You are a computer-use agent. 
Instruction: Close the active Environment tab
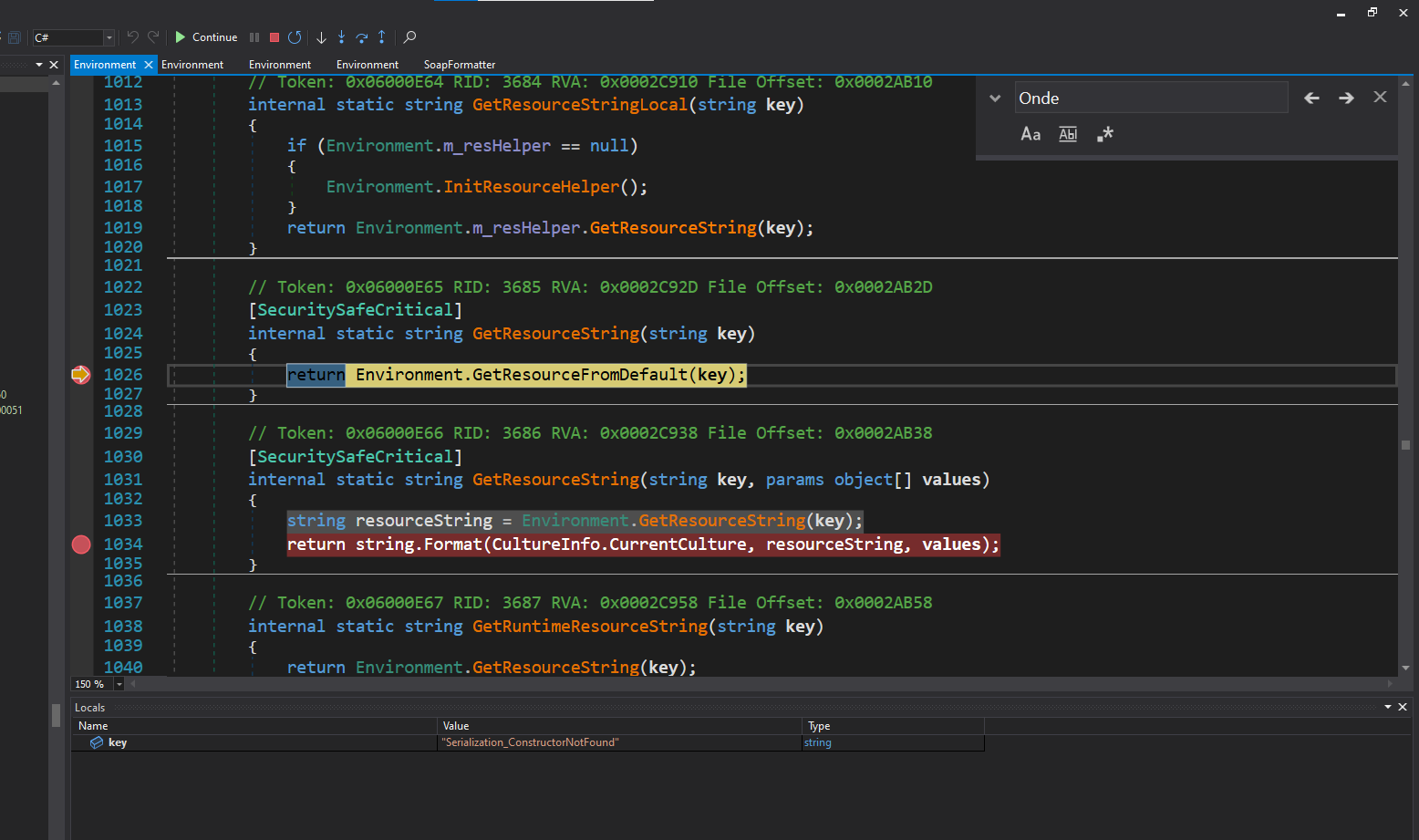tap(149, 65)
